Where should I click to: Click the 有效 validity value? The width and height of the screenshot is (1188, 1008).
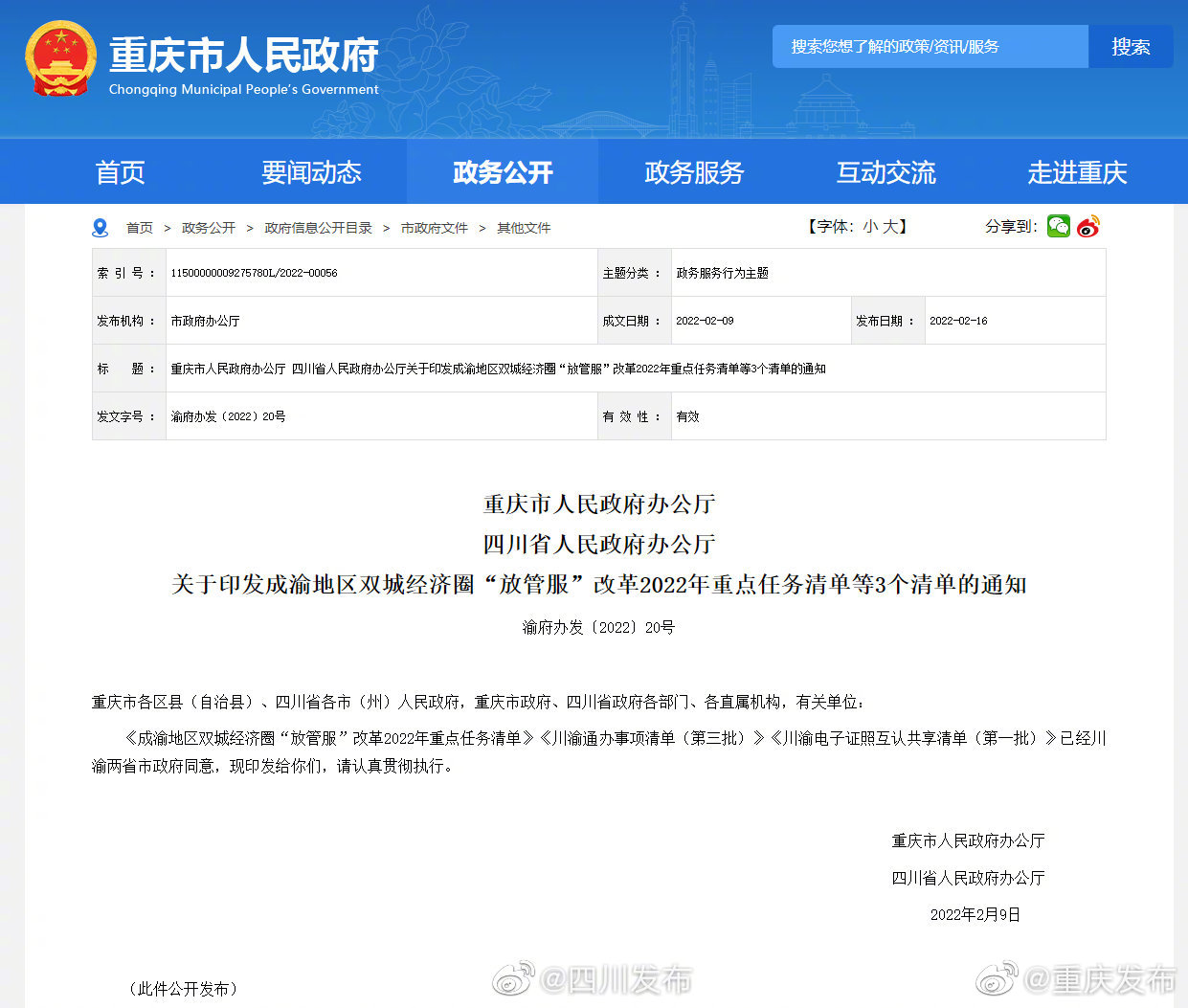[x=687, y=416]
